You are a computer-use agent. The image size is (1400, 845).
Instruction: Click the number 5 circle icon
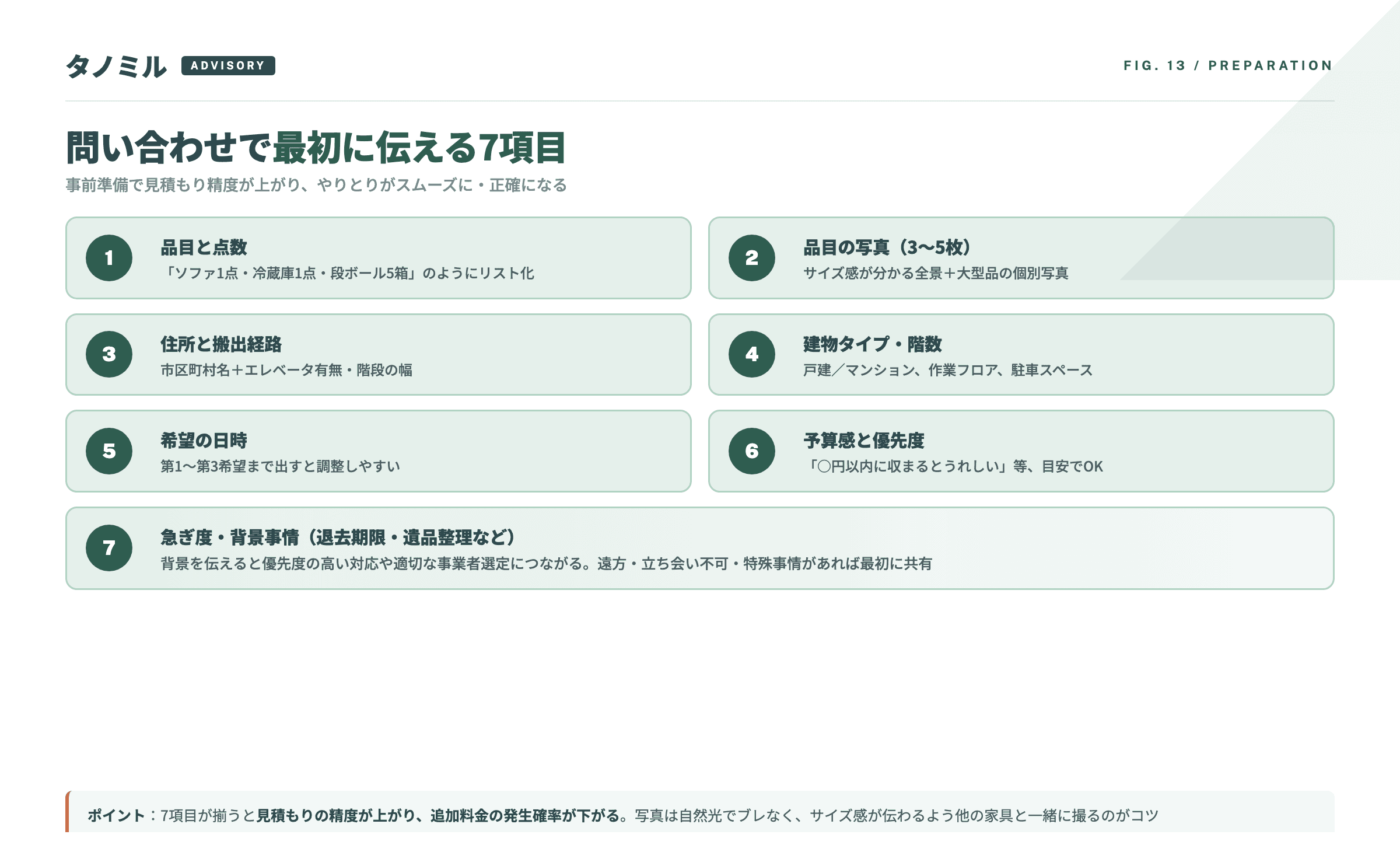point(109,451)
